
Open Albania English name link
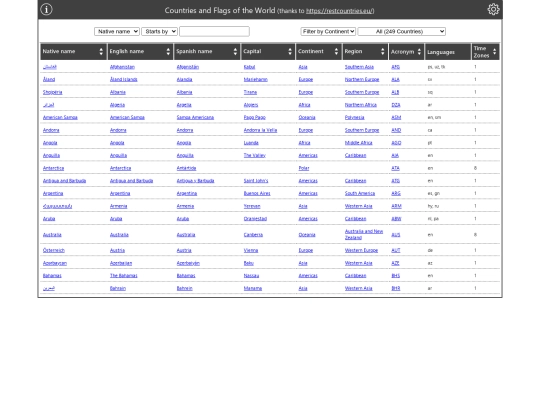(x=118, y=92)
